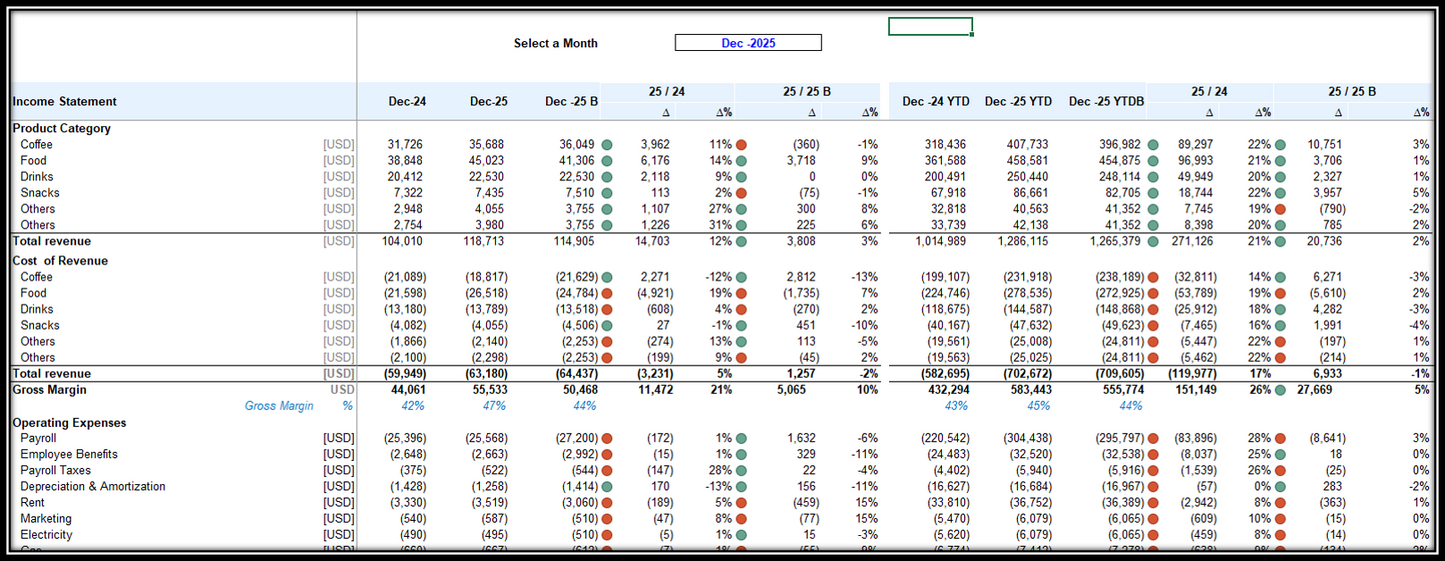
Task: Click the empty selected cell with green border
Action: [930, 27]
